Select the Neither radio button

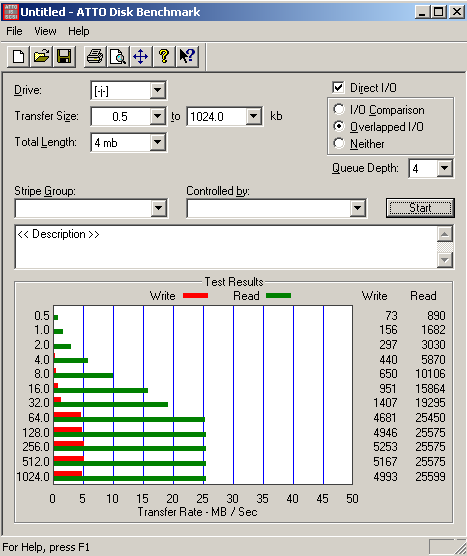click(x=339, y=143)
